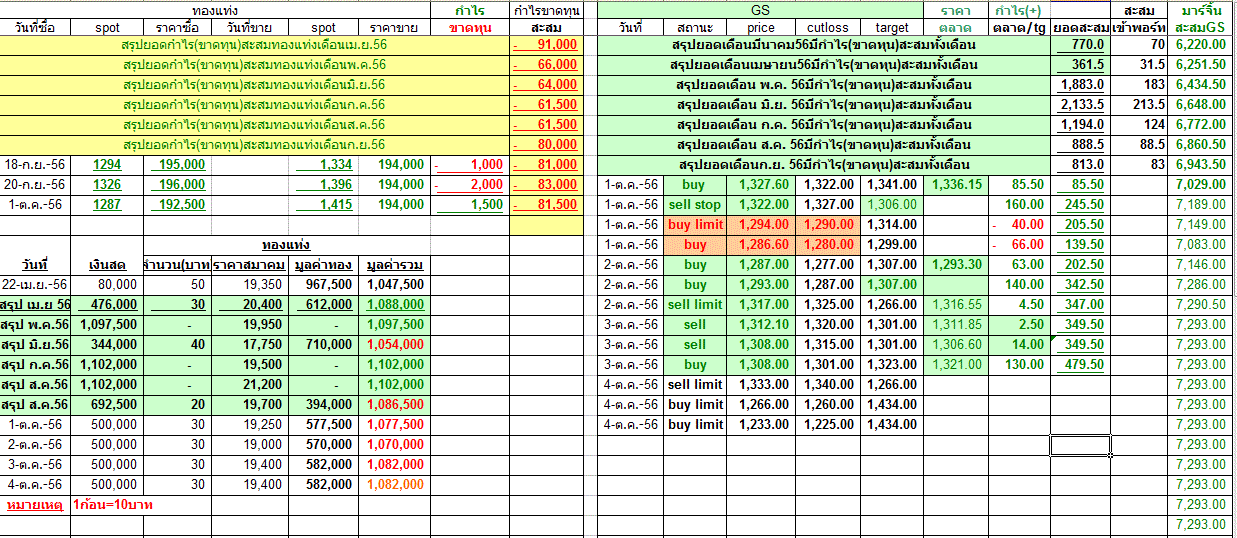Select the total value '1,088,000'
The image size is (1237, 538).
pos(395,304)
